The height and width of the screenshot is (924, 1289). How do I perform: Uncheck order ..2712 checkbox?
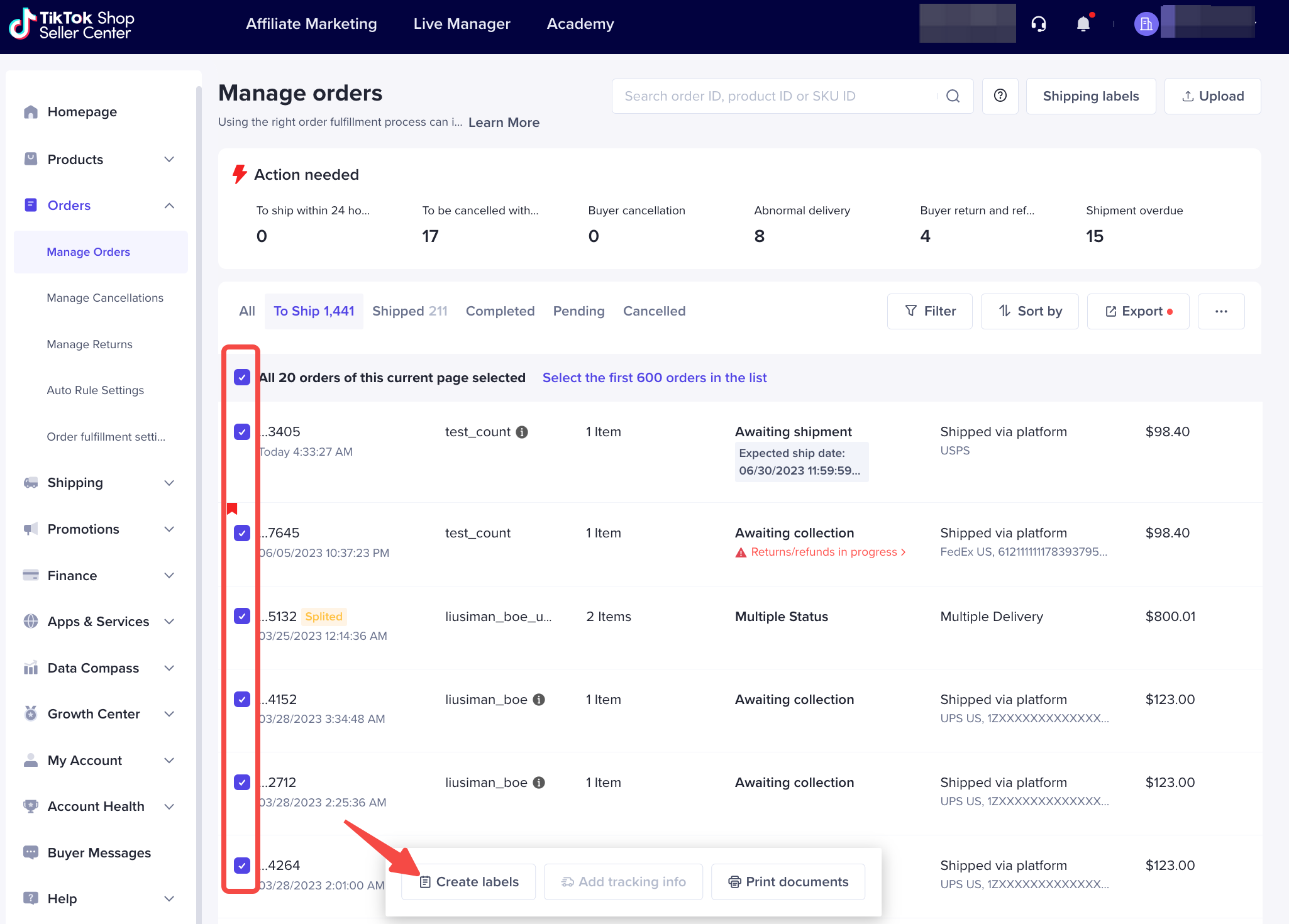[x=242, y=783]
